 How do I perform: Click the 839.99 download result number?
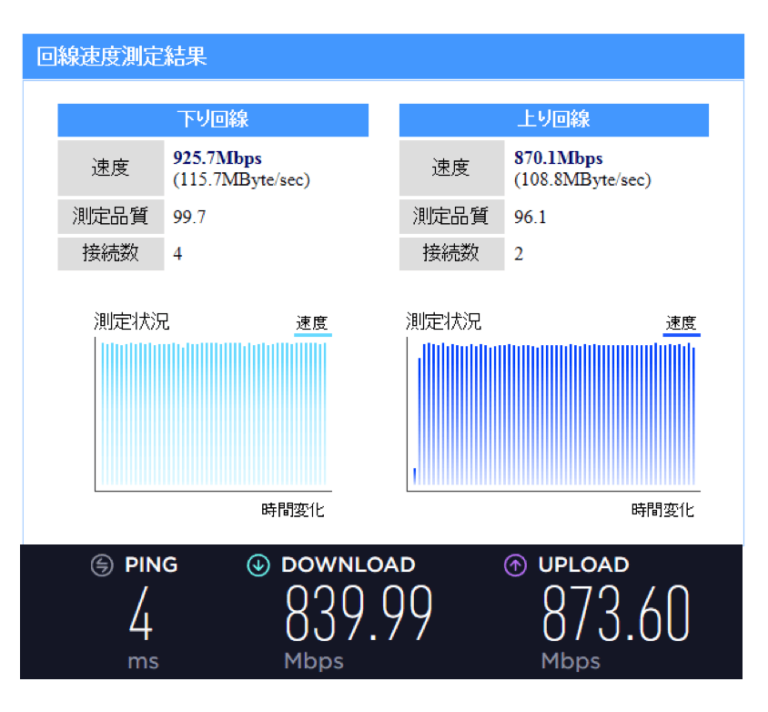(x=359, y=614)
